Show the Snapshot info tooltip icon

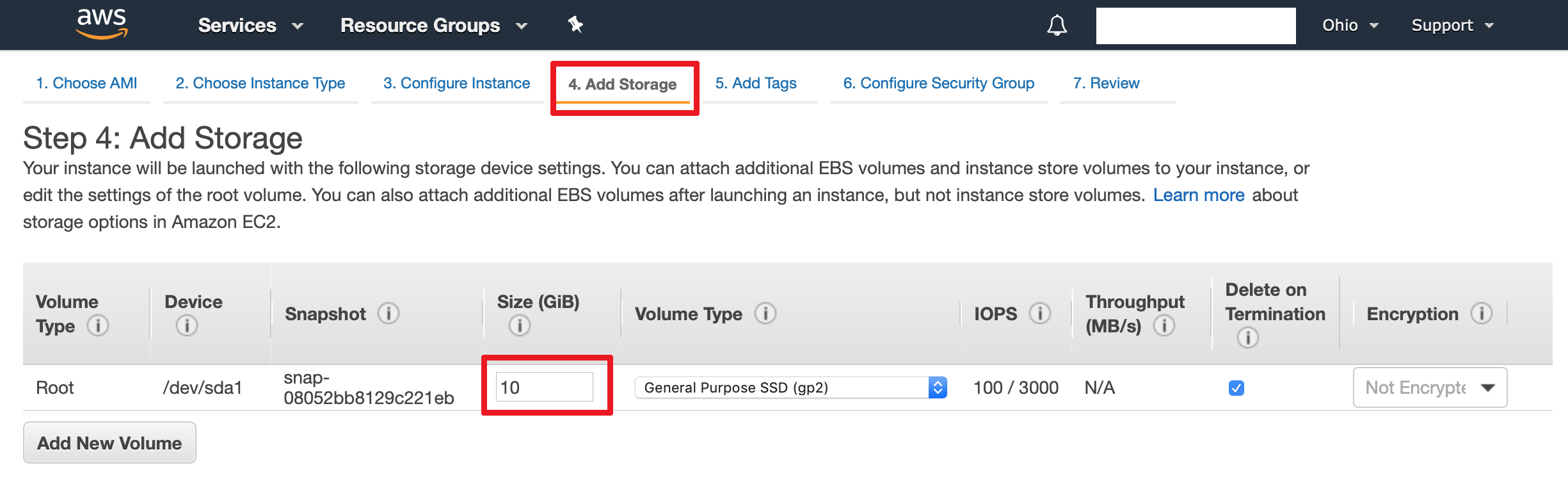[388, 314]
